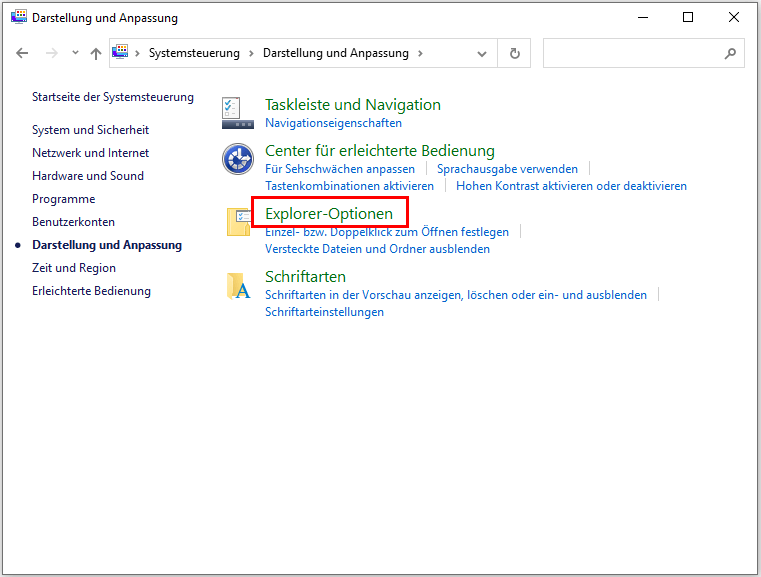Open the recent locations dropdown arrow
This screenshot has width=761, height=577.
click(x=75, y=52)
